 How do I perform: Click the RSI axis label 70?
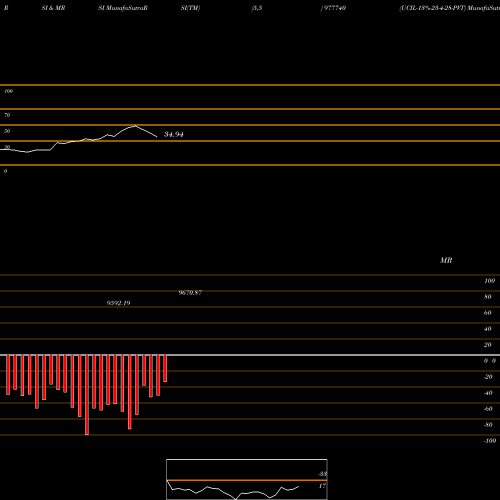(x=7, y=115)
